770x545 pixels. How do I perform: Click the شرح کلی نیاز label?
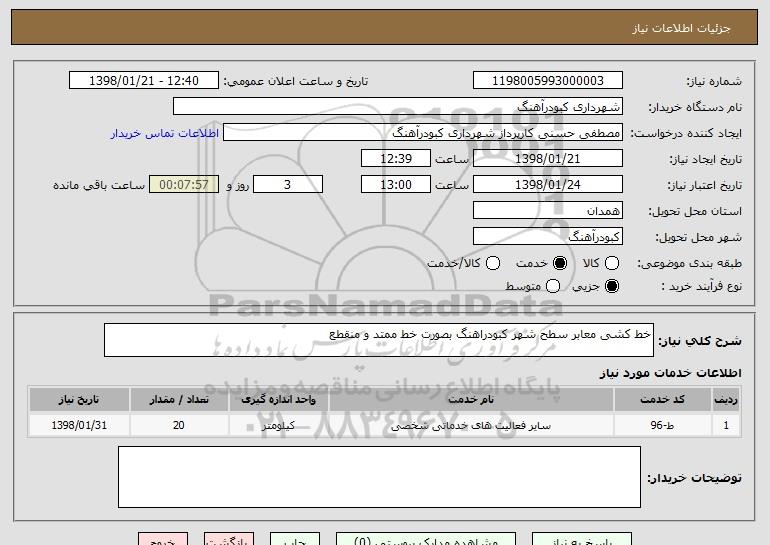click(700, 341)
